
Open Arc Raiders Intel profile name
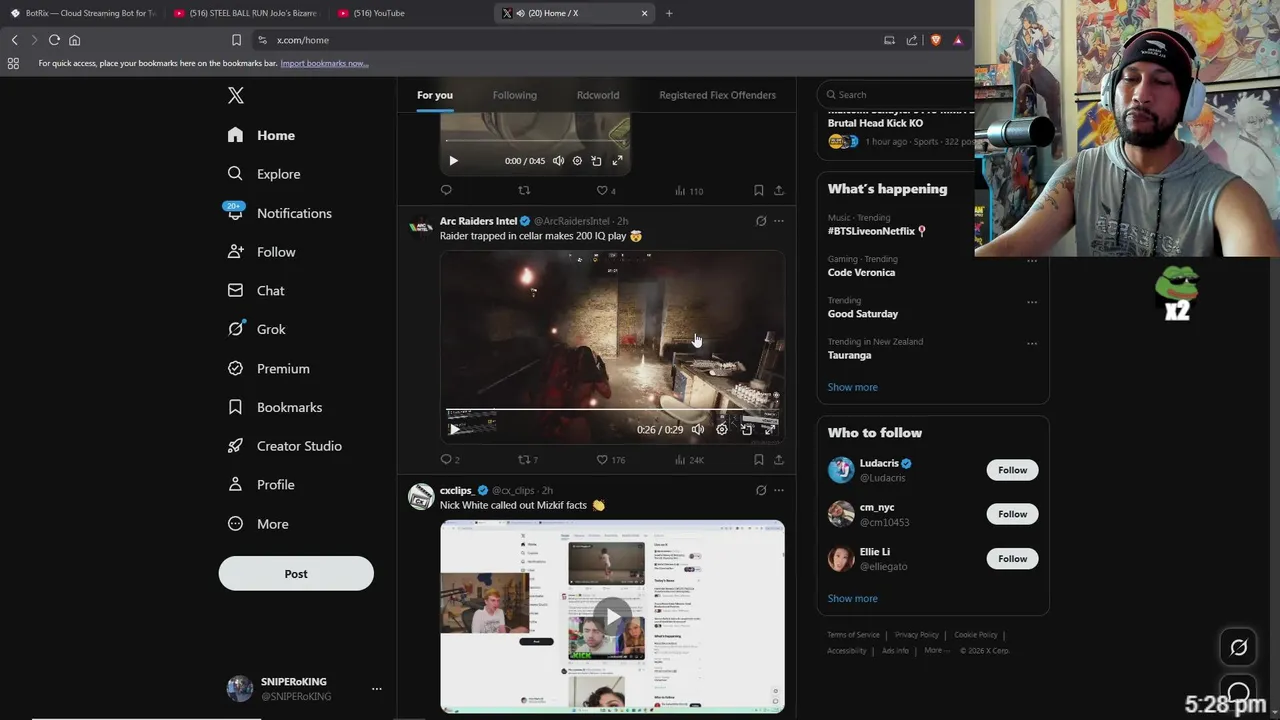pos(478,221)
